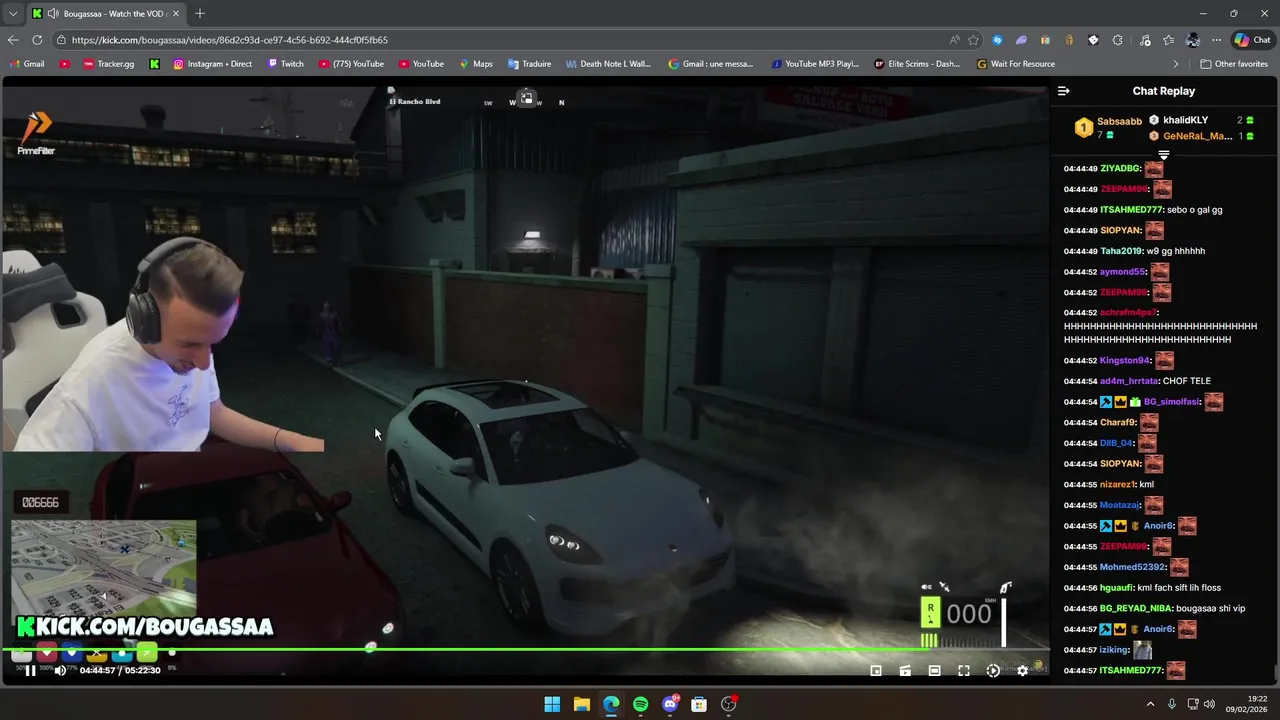The image size is (1280, 720).
Task: Click chat username Taha2019
Action: [1121, 251]
